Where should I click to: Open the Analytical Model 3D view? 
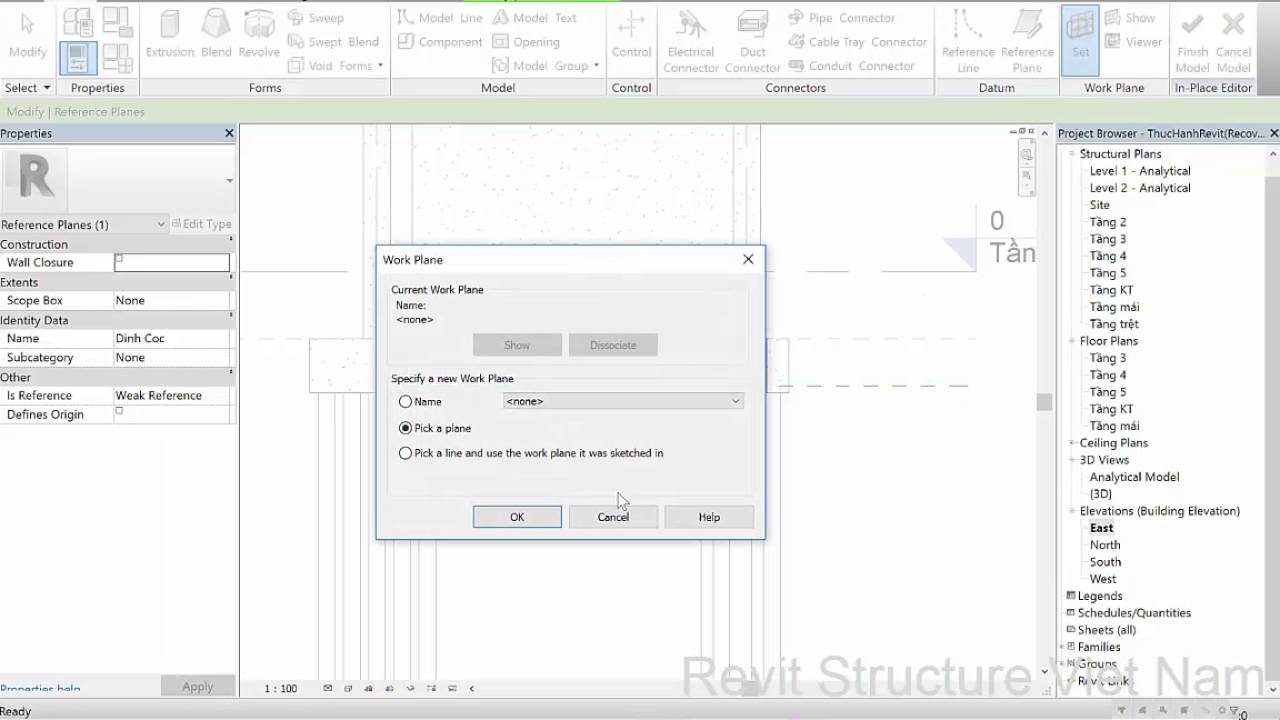1134,477
